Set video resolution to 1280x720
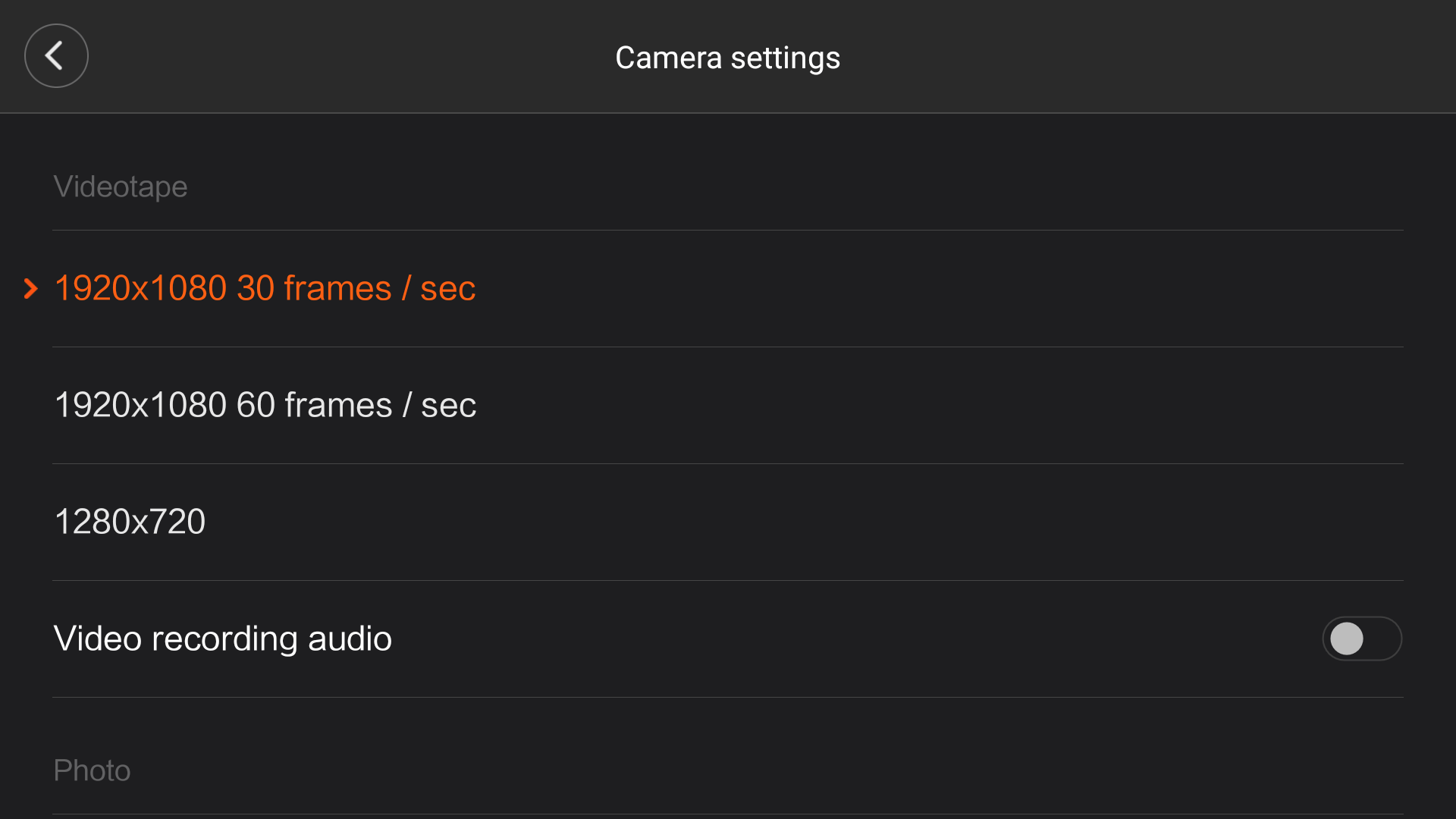Viewport: 1456px width, 819px height. click(728, 522)
